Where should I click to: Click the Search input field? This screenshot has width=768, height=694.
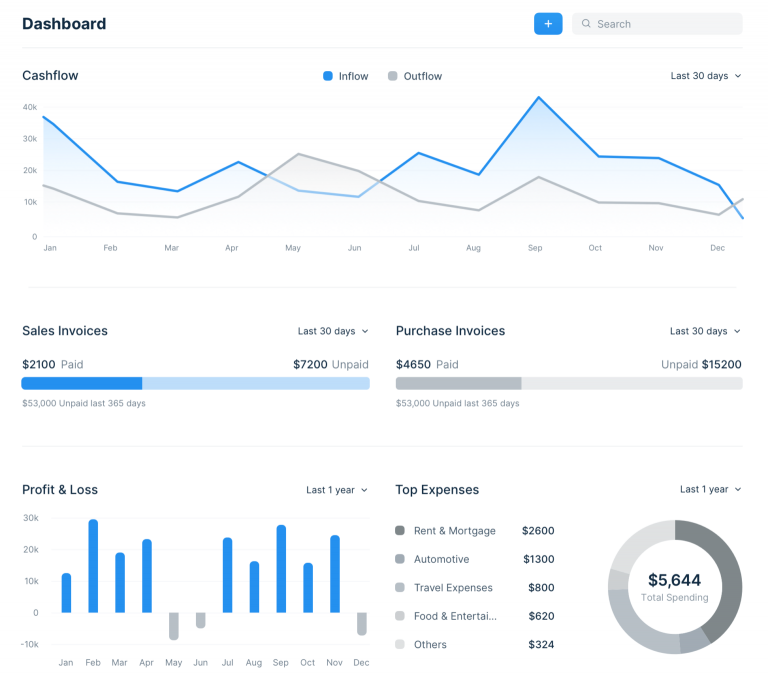tap(657, 24)
